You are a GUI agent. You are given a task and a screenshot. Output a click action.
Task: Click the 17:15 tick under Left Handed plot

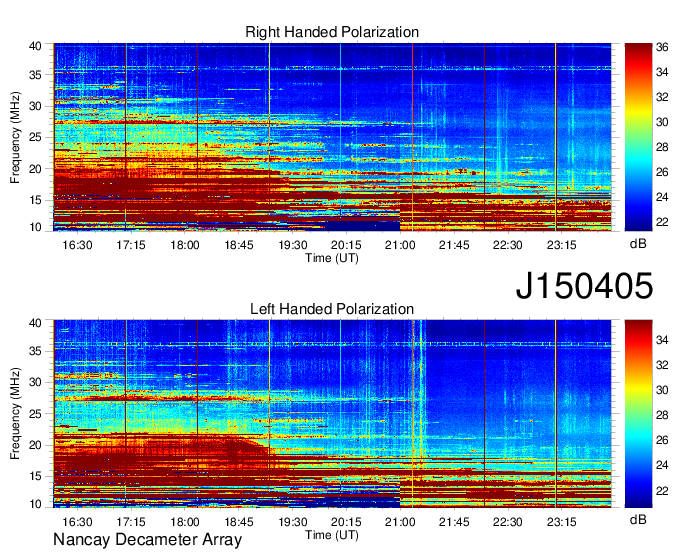pos(131,522)
